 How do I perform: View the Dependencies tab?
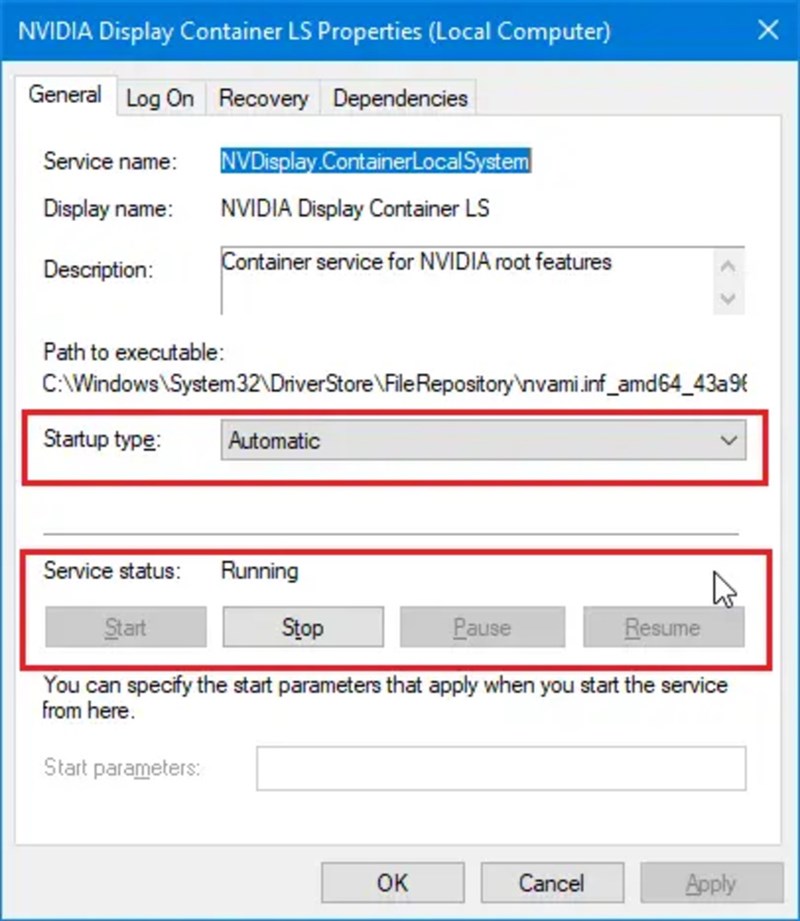(x=398, y=98)
